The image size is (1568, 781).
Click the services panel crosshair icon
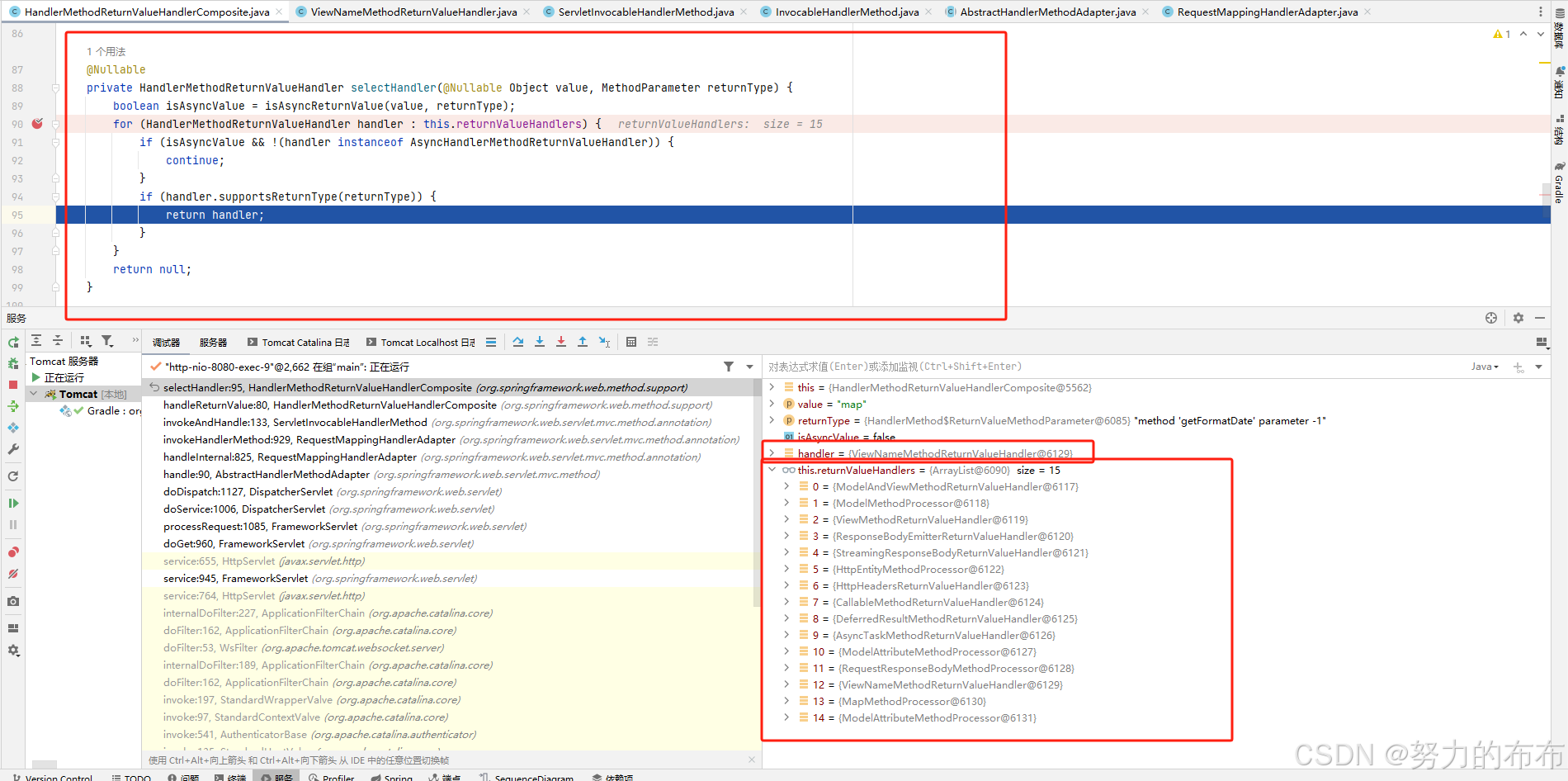click(x=1491, y=318)
